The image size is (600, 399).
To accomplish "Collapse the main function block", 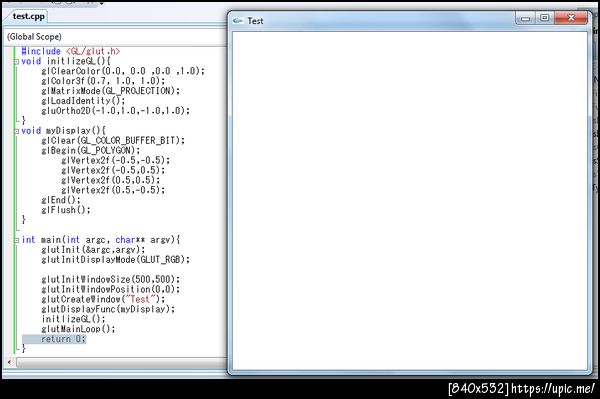I will [x=16, y=240].
